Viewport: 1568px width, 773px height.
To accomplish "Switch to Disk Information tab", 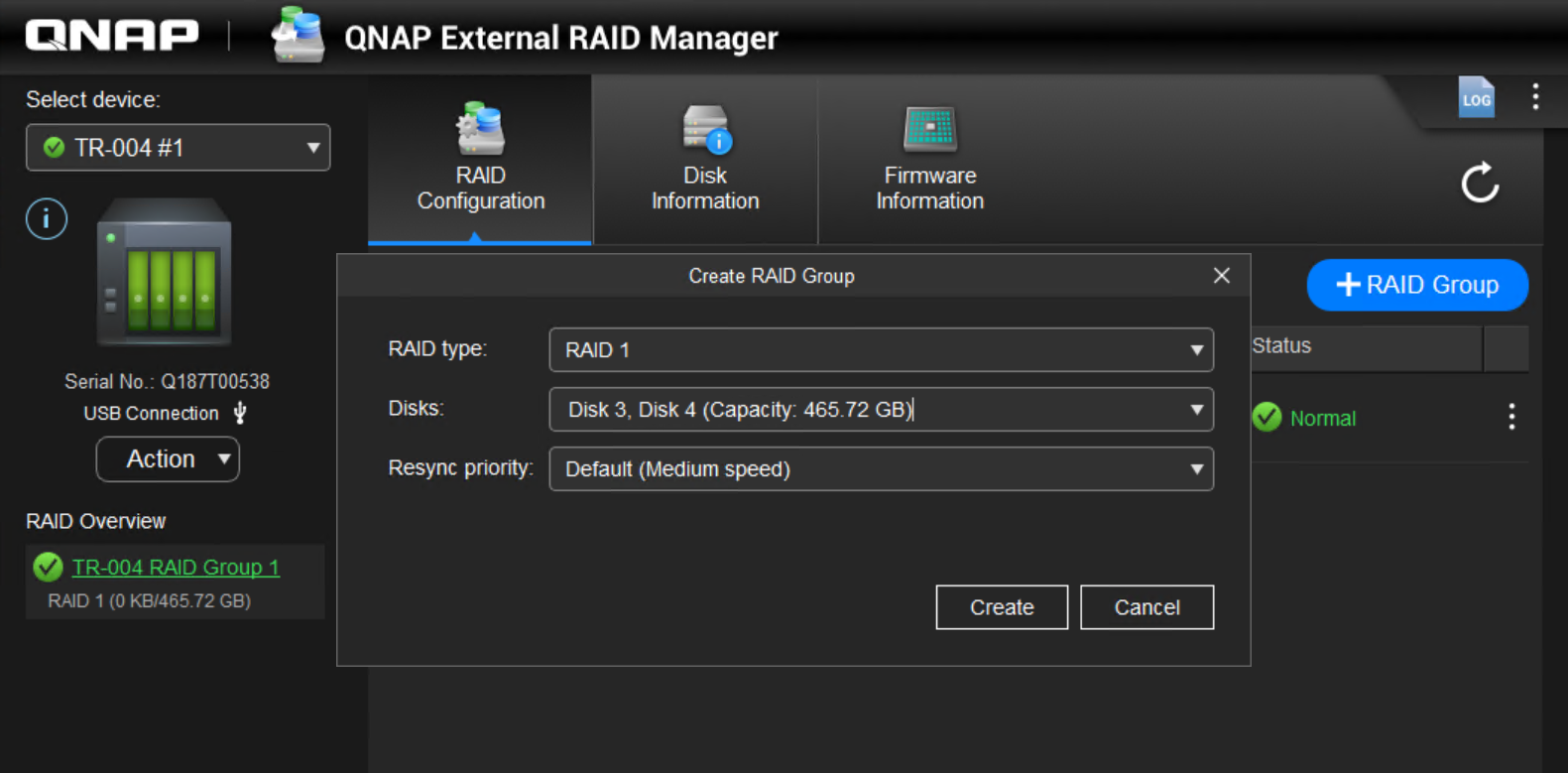I will point(705,161).
